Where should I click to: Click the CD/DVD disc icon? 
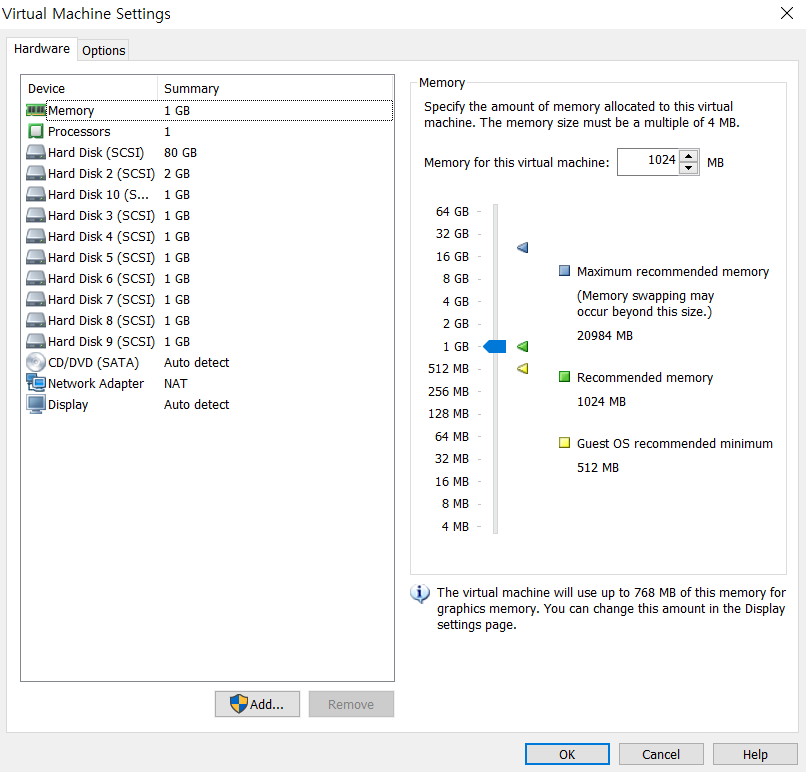35,362
